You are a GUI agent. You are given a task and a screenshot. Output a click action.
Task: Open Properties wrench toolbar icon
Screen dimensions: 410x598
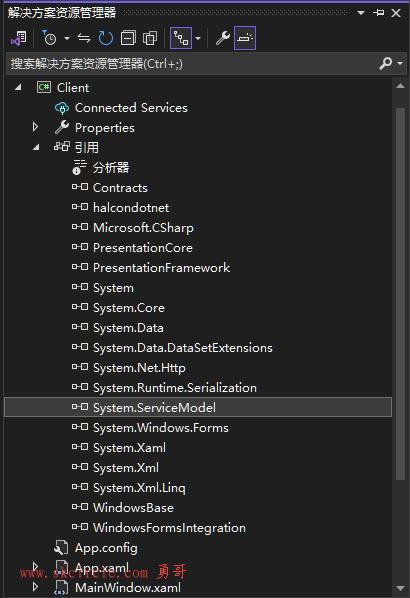pos(223,38)
